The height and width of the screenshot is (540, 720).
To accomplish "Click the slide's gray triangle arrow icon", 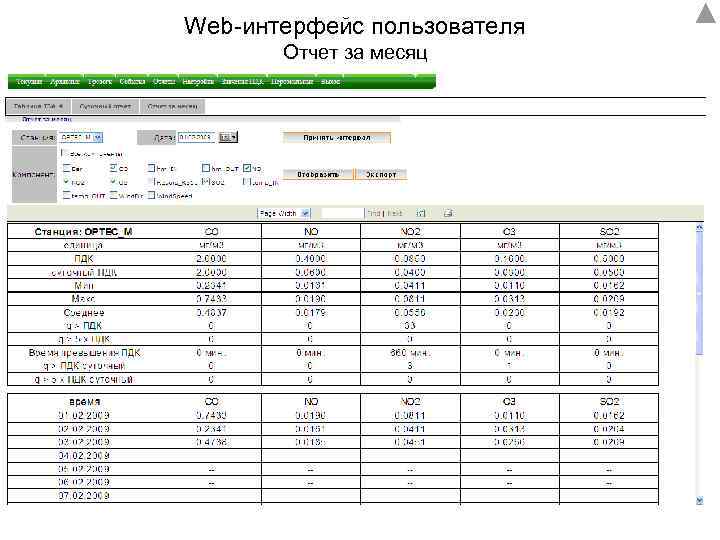I will coord(706,13).
